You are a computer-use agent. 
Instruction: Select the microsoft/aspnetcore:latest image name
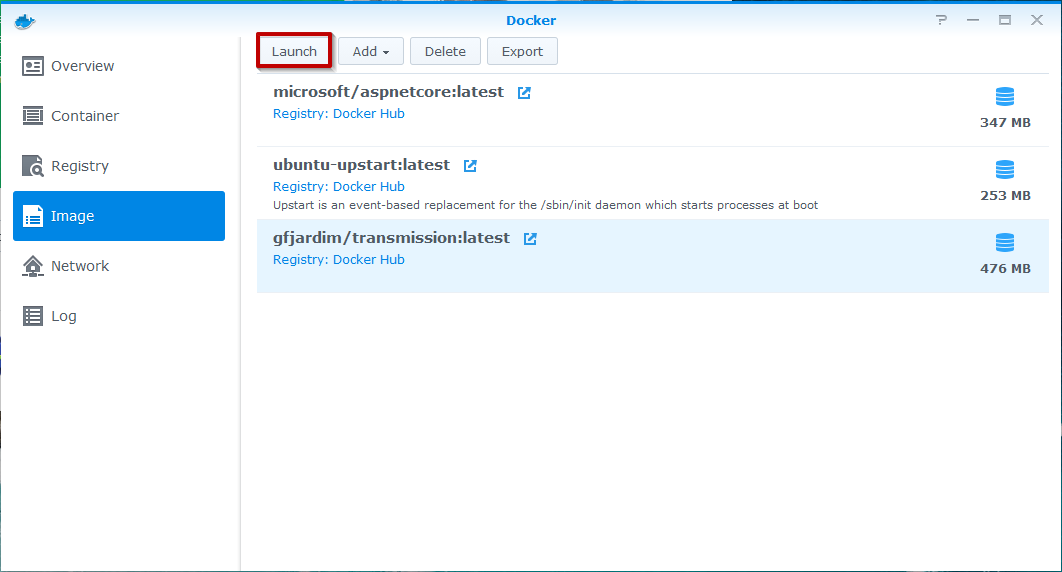click(x=388, y=92)
